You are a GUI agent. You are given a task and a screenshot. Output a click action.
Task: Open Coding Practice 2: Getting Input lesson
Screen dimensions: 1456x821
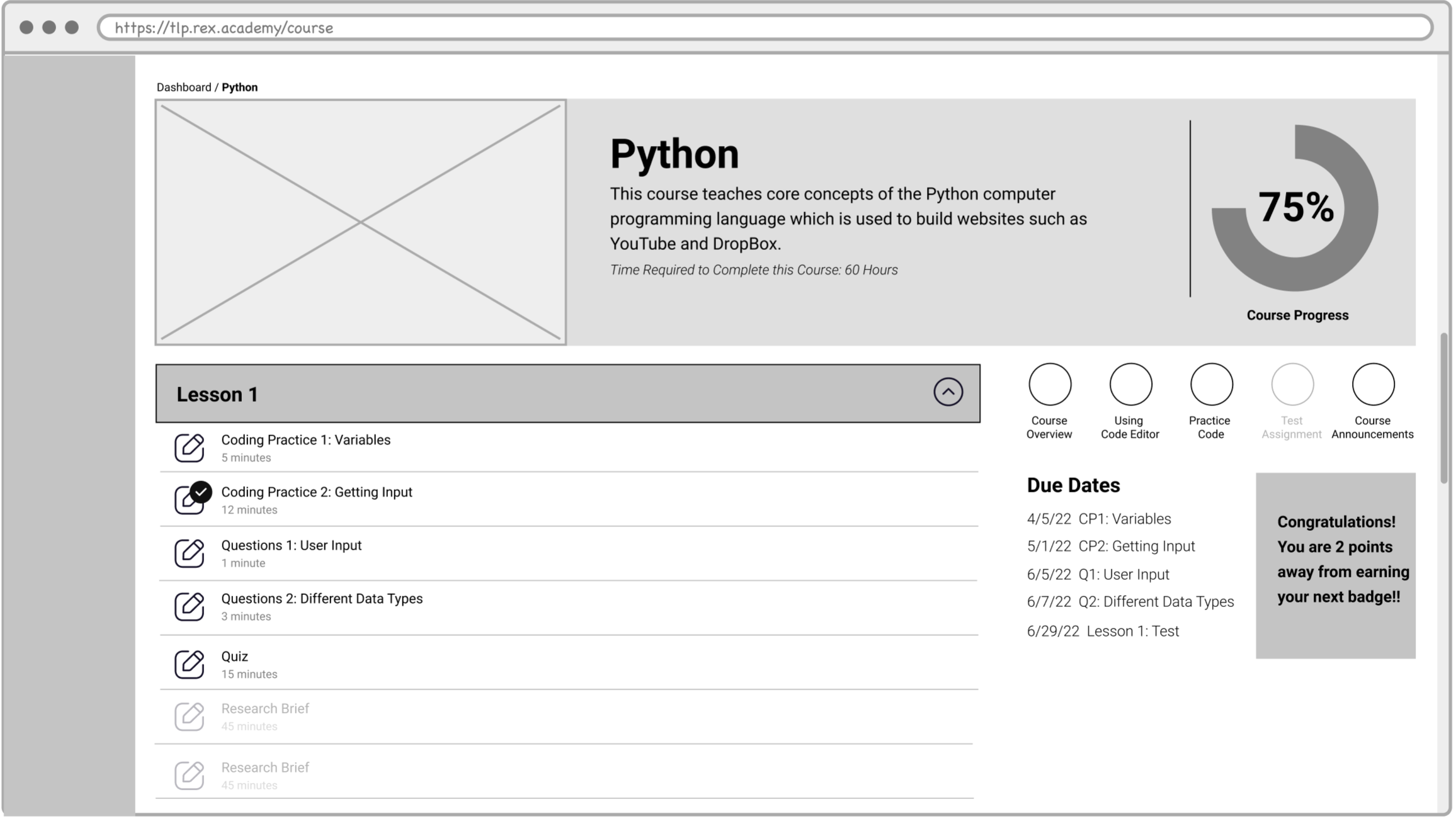click(x=316, y=492)
